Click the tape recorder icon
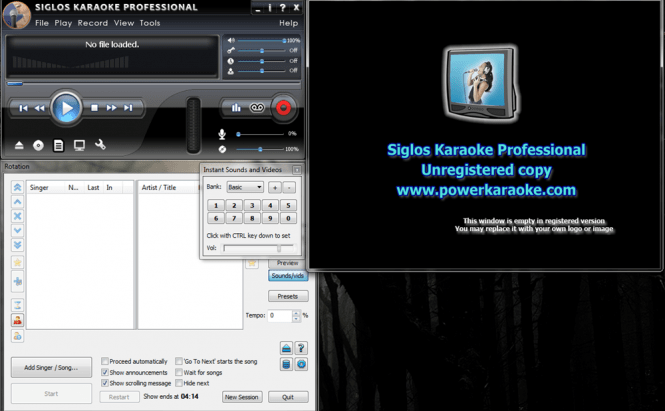This screenshot has width=665, height=411. click(257, 108)
